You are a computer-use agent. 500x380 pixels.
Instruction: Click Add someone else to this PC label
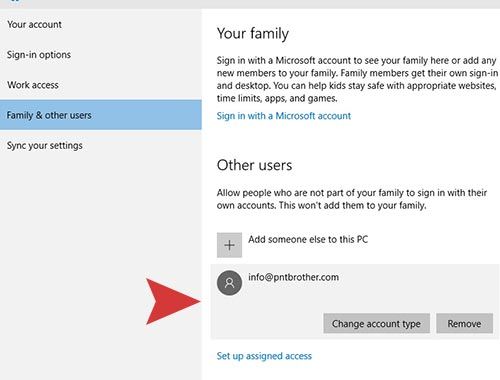pyautogui.click(x=308, y=239)
